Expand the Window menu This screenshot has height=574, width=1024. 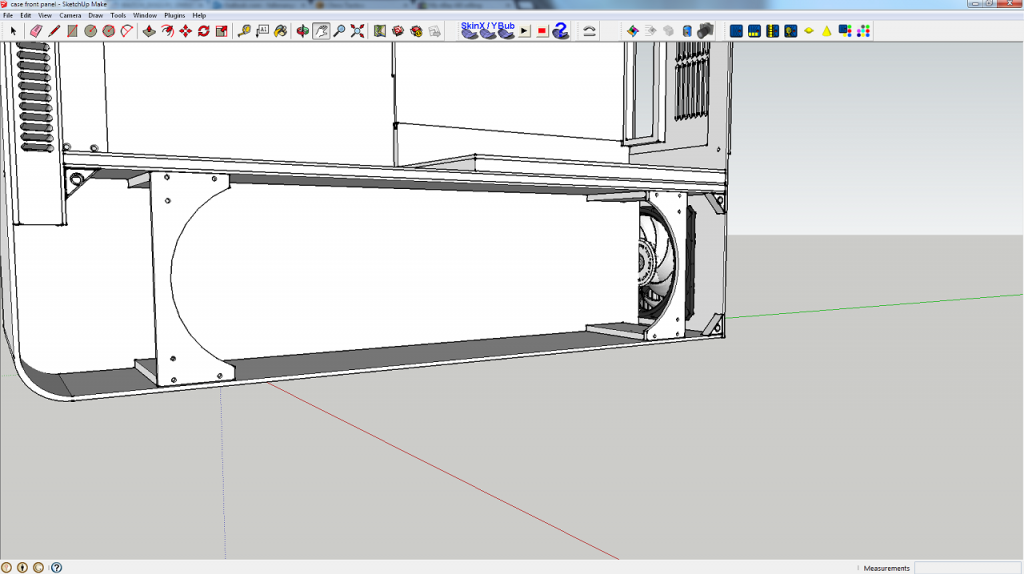coord(145,16)
